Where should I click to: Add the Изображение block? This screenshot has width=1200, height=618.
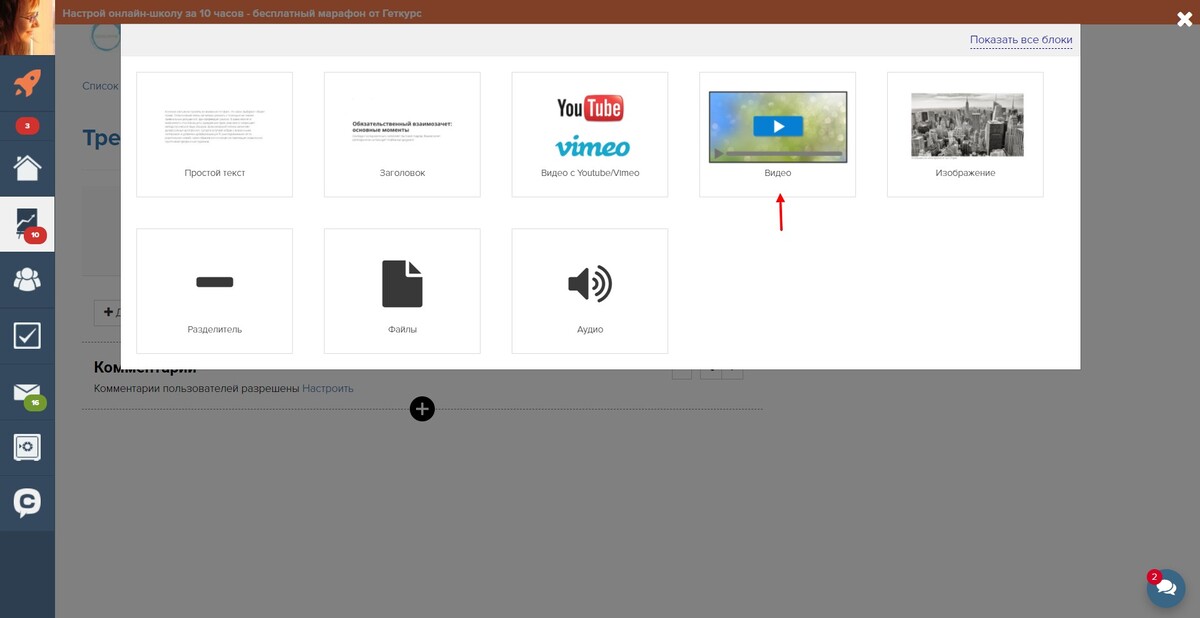tap(965, 134)
